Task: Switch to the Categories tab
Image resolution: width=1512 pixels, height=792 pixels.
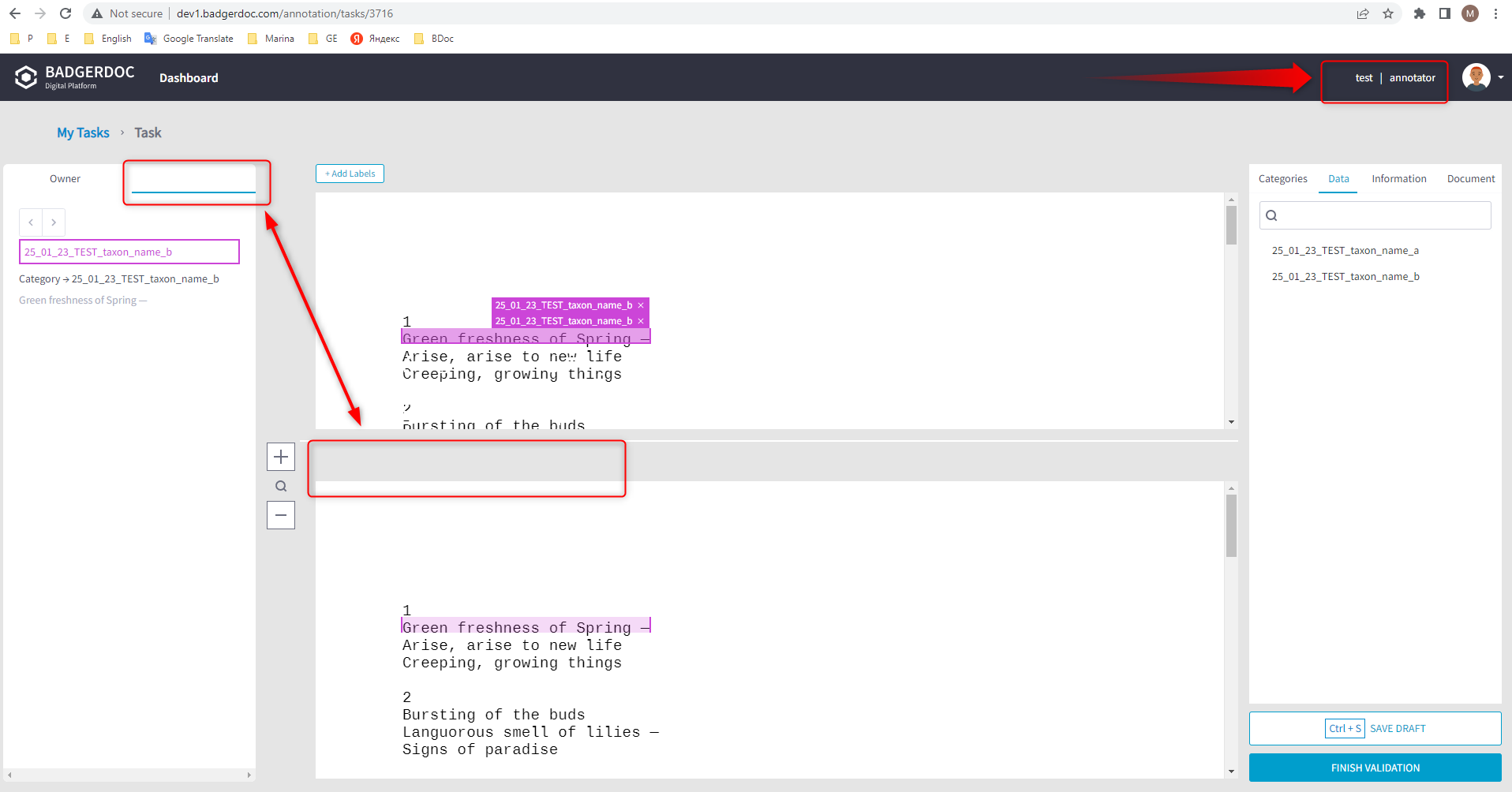Action: pos(1282,179)
